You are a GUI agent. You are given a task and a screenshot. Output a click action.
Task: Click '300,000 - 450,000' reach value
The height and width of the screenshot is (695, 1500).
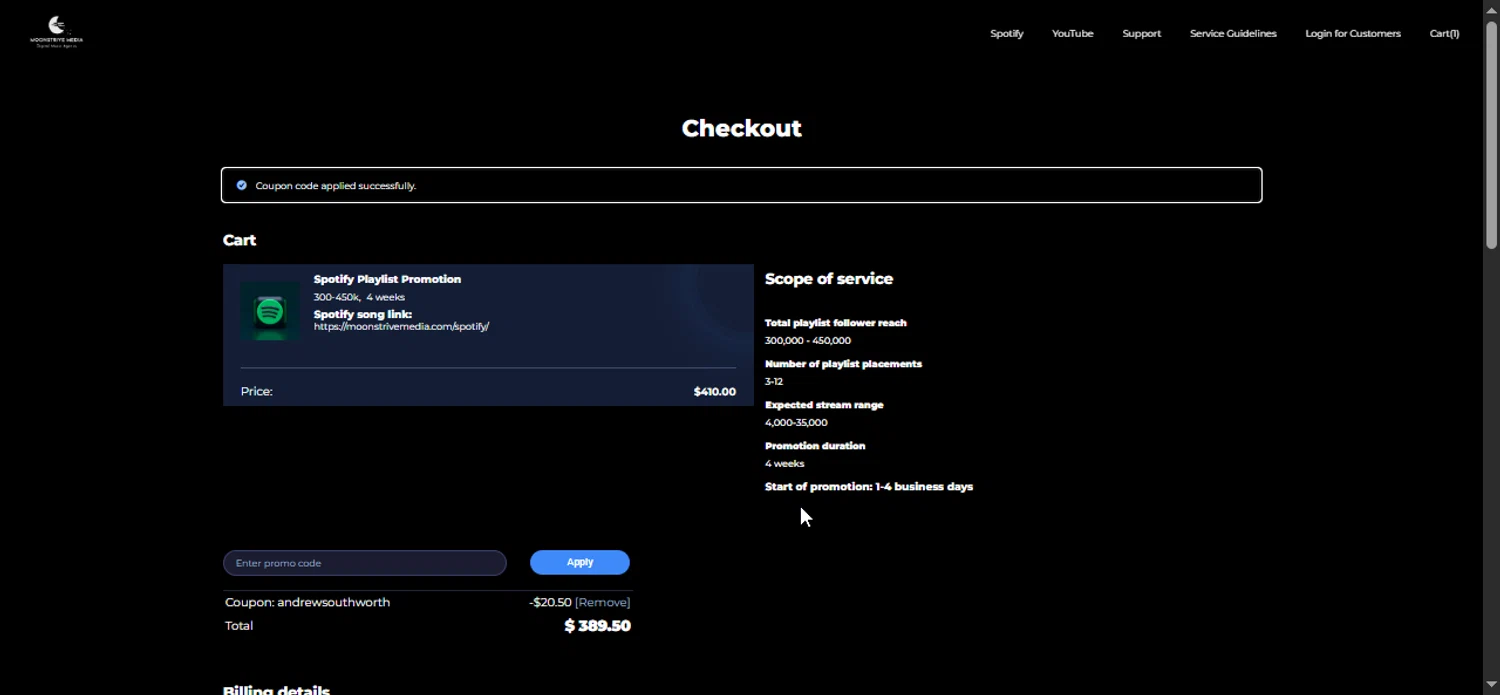coord(808,340)
